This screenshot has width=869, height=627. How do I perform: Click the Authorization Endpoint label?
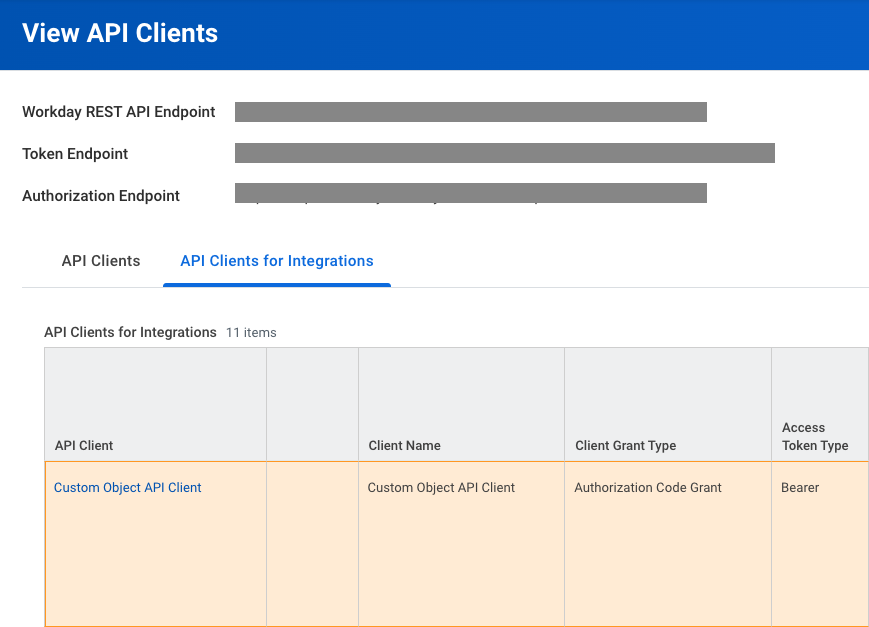pos(101,196)
